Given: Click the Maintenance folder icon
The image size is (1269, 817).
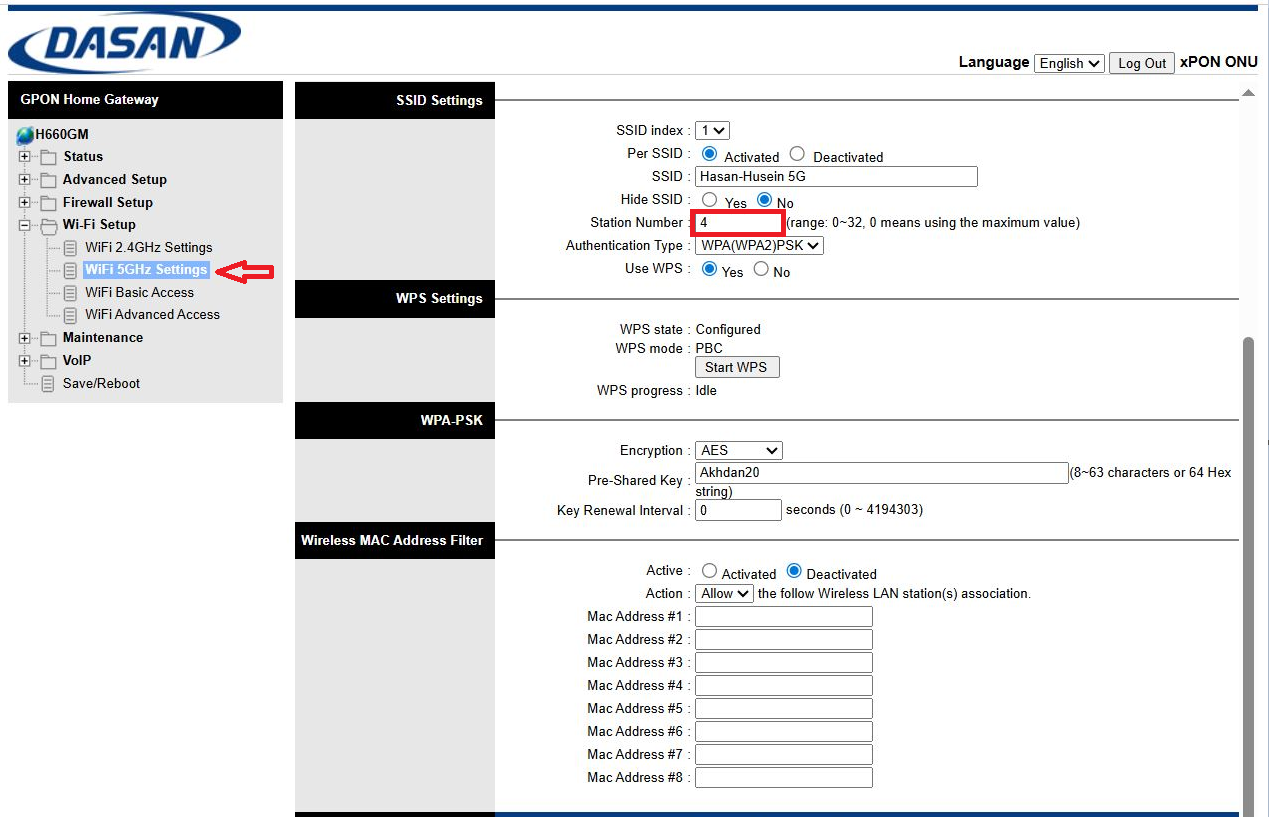Looking at the screenshot, I should pyautogui.click(x=48, y=338).
